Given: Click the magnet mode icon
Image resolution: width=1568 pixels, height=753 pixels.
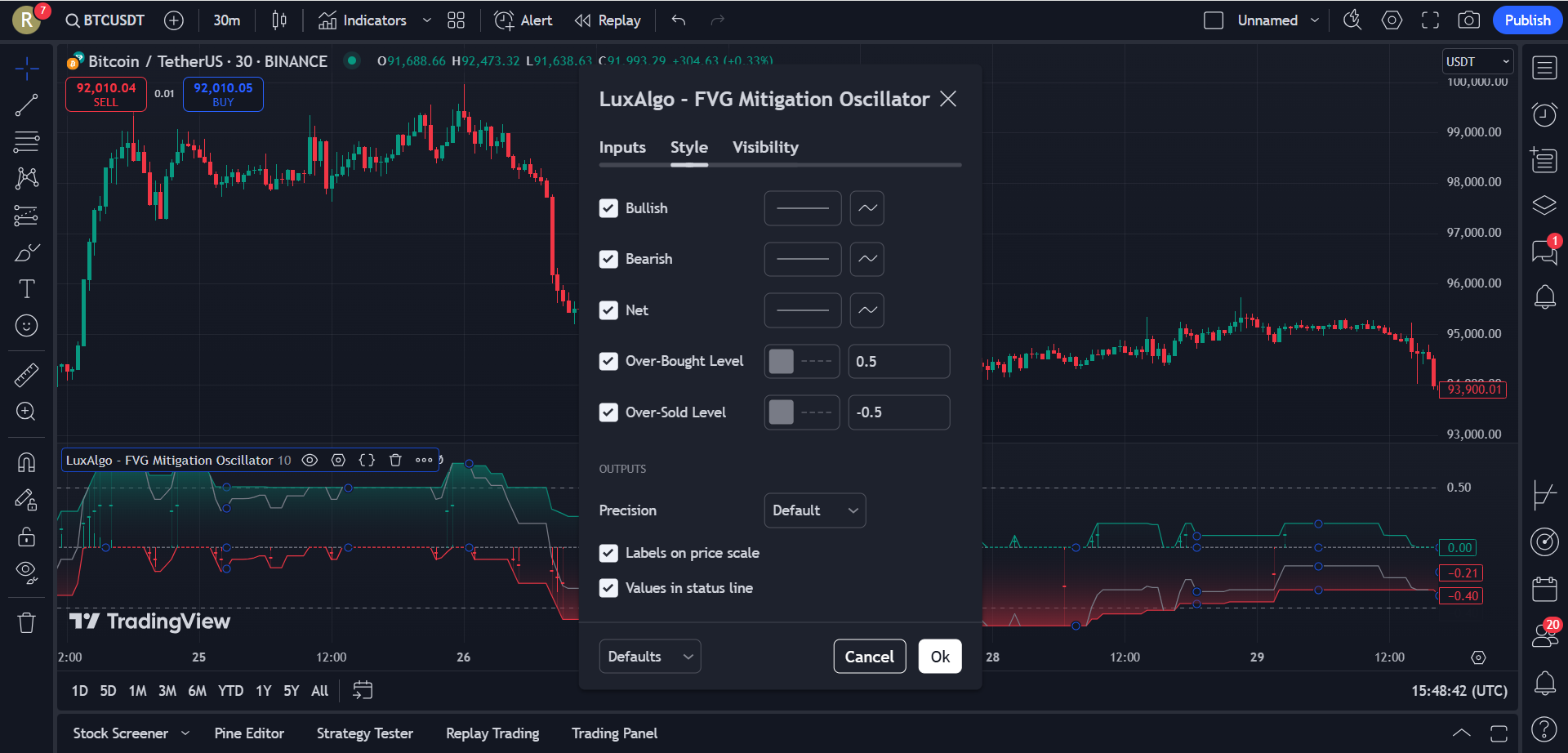Looking at the screenshot, I should coord(26,462).
